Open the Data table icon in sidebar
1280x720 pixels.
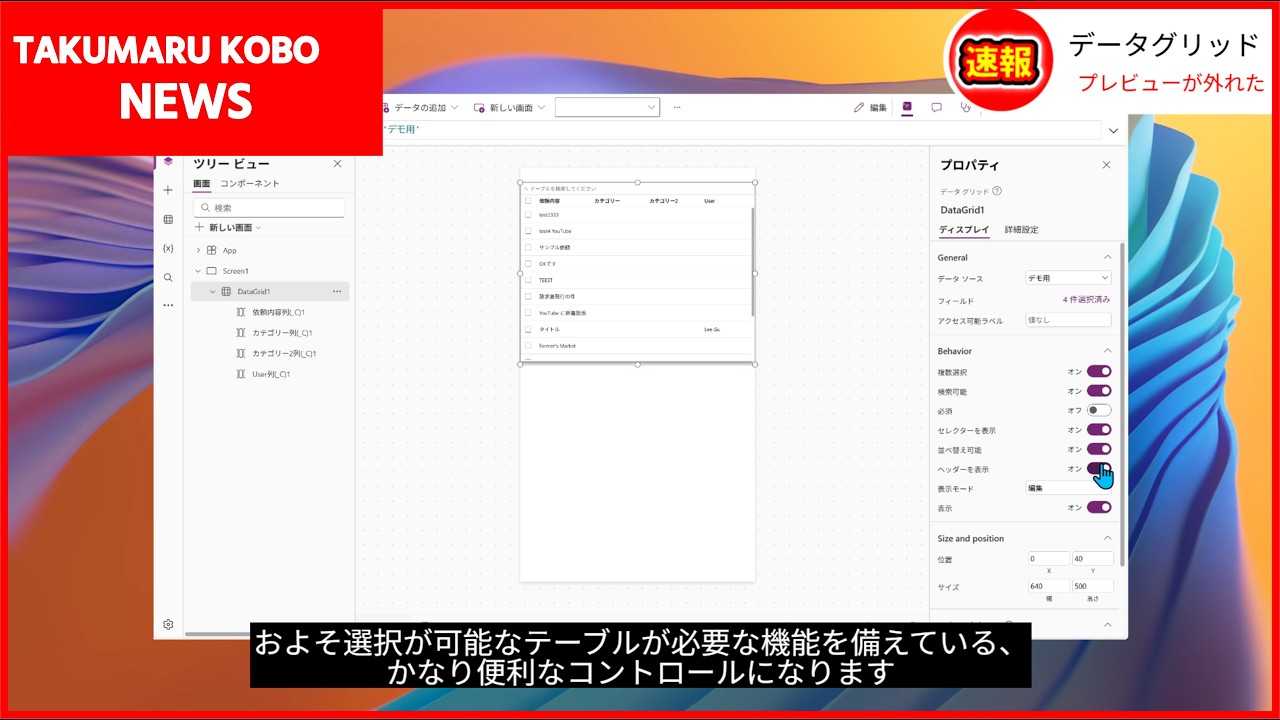click(168, 219)
